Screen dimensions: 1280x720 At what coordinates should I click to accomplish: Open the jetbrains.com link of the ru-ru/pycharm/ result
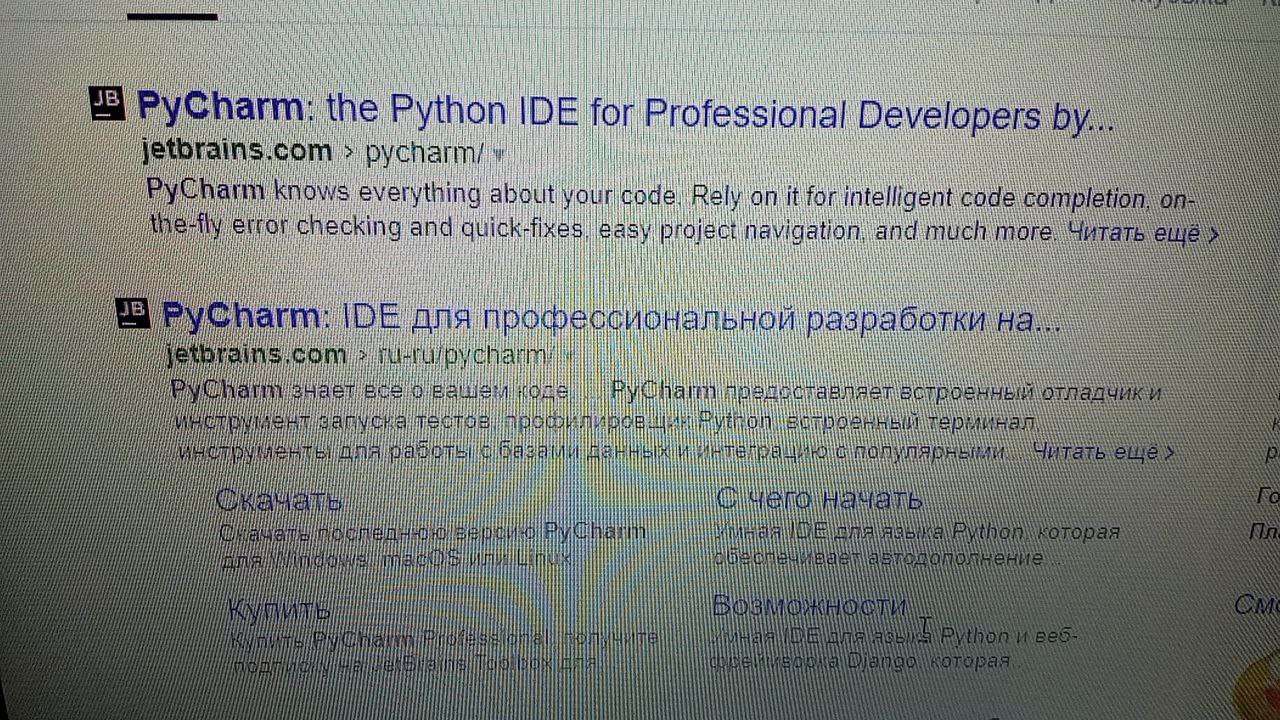257,355
